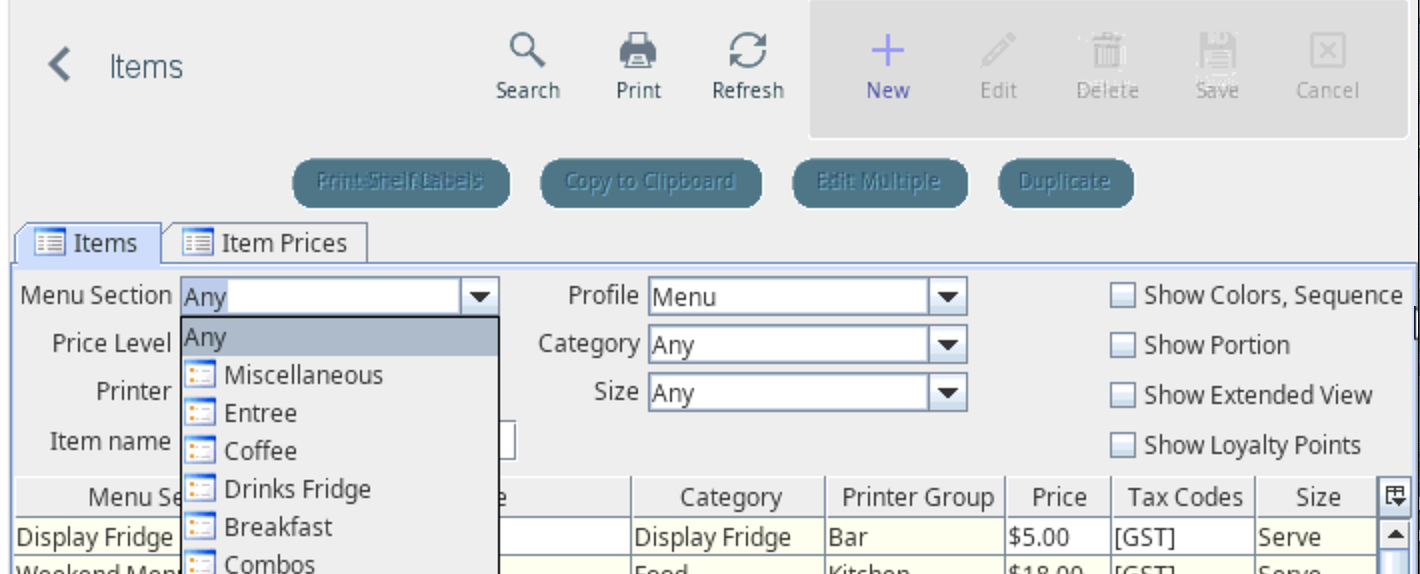Select Combos in the Menu Section list
Screen dimensions: 1420x574
tap(340, 561)
